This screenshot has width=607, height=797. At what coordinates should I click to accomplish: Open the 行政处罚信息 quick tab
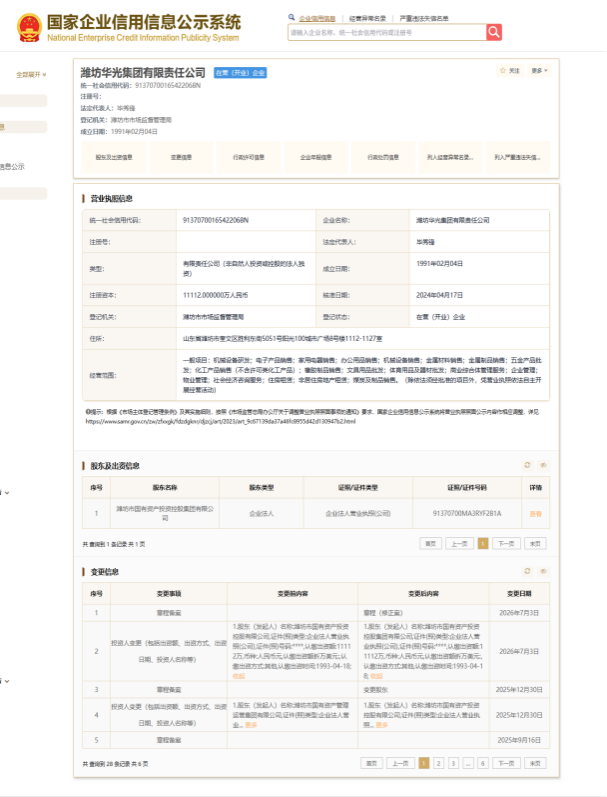pos(383,158)
